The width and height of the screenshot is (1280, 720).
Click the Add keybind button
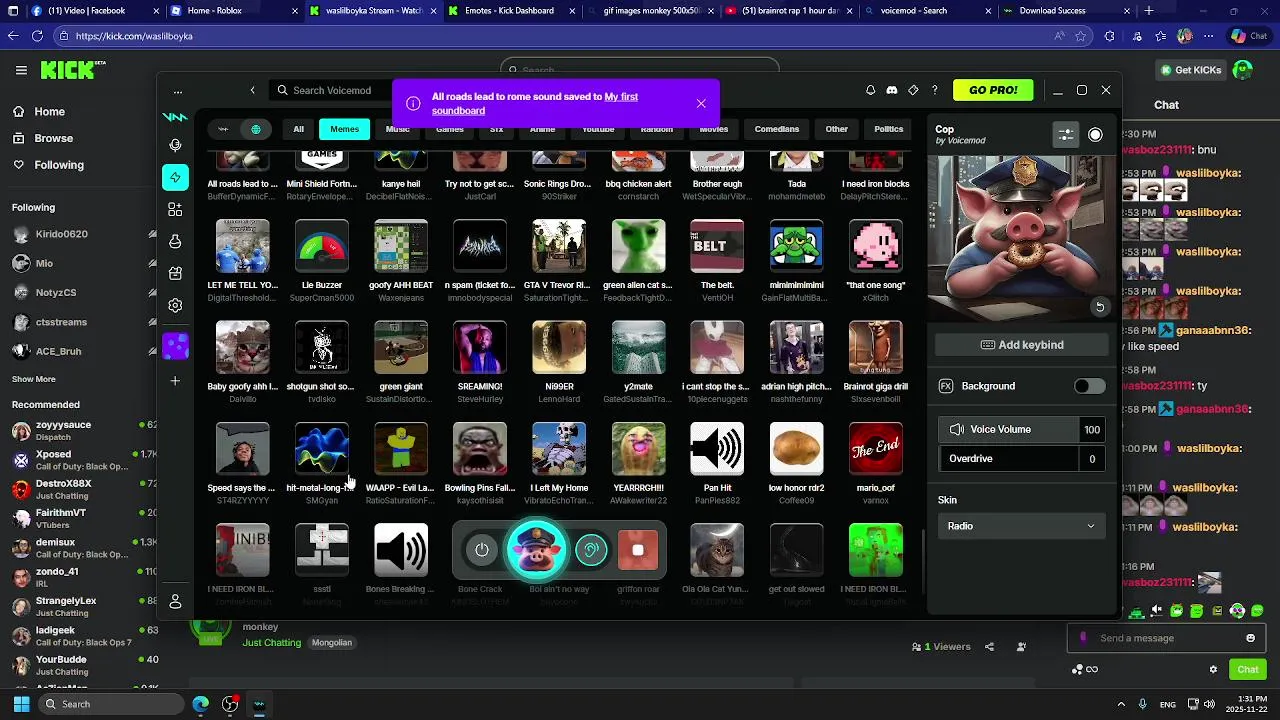(1021, 345)
